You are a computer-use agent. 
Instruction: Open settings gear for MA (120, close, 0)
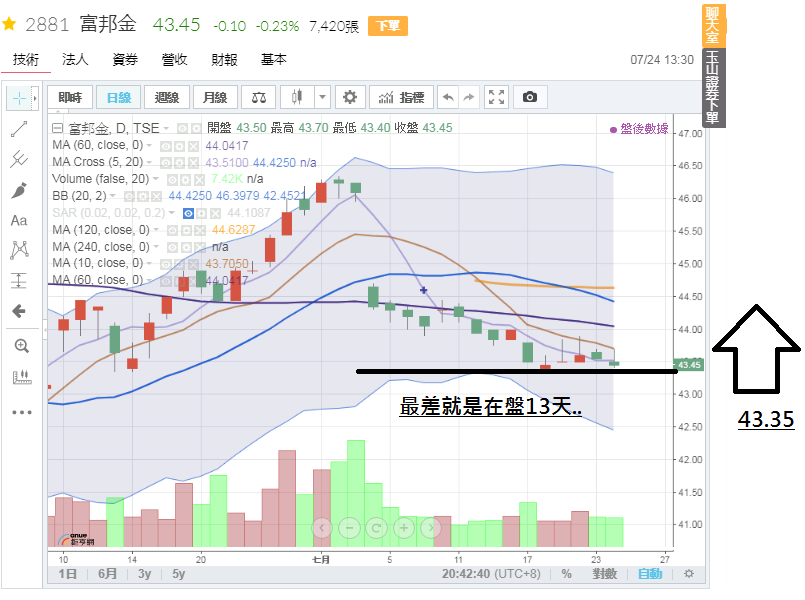coord(184,230)
